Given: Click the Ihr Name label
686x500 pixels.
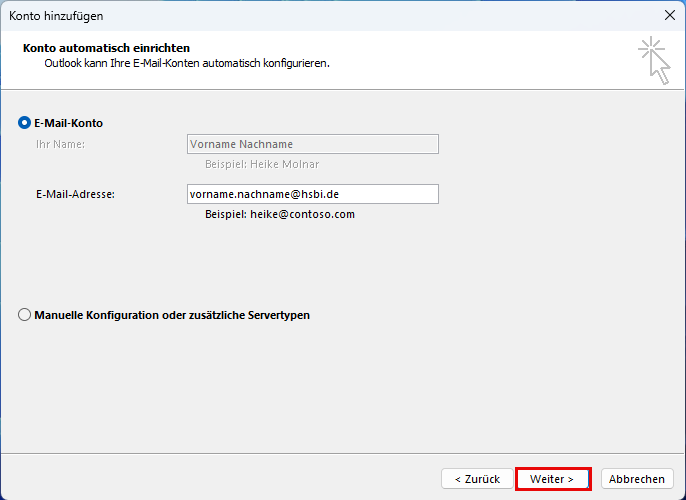Looking at the screenshot, I should pyautogui.click(x=60, y=144).
